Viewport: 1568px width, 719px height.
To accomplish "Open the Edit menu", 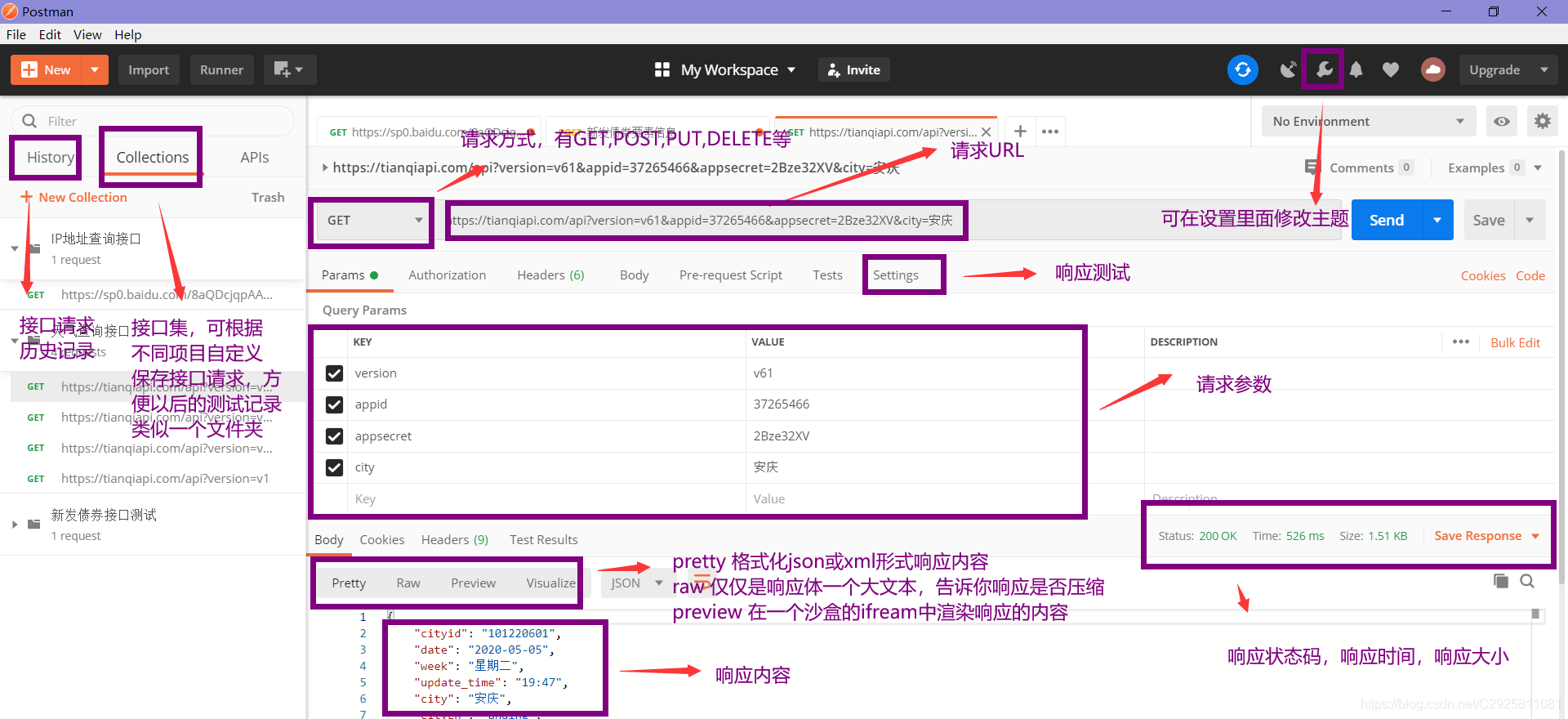I will [50, 34].
